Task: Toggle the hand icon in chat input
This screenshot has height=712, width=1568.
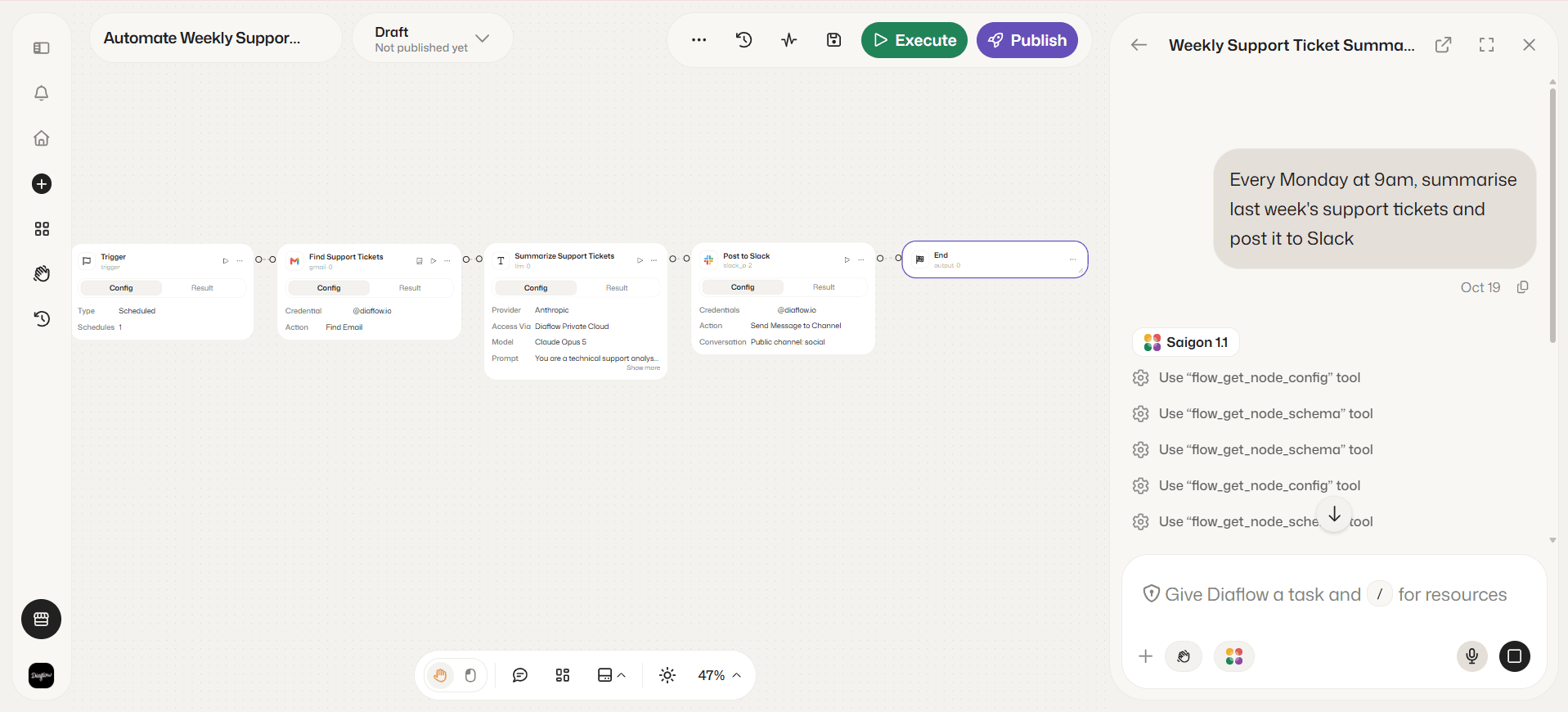Action: (1184, 656)
